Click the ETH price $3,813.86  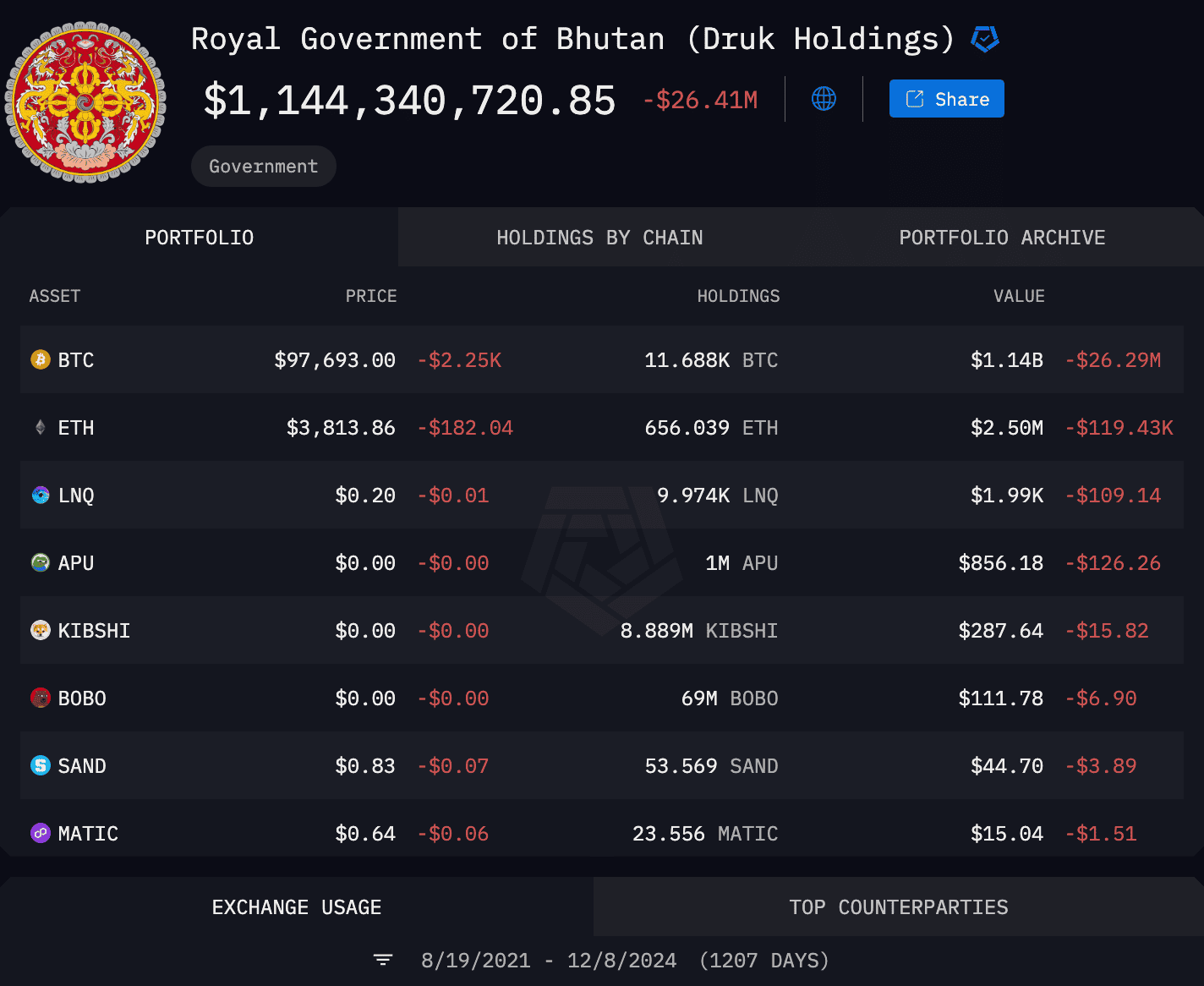(x=341, y=428)
